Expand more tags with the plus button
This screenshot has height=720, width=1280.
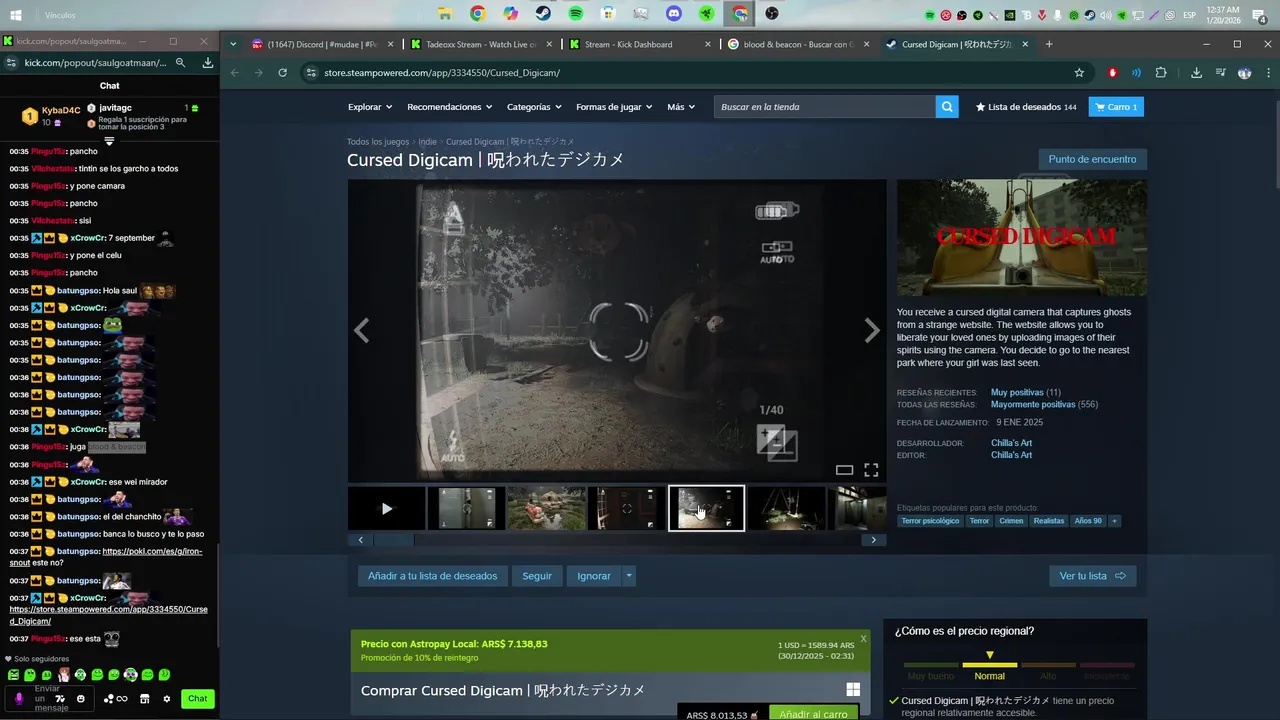click(x=1114, y=521)
